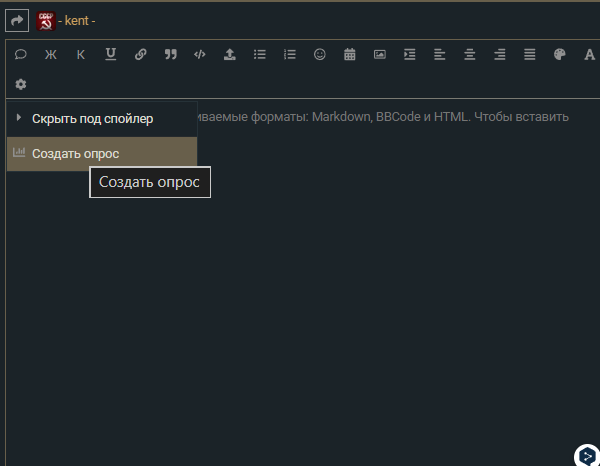Screen dimensions: 600x466
Task: Insert a numbered list
Action: [x=290, y=55]
